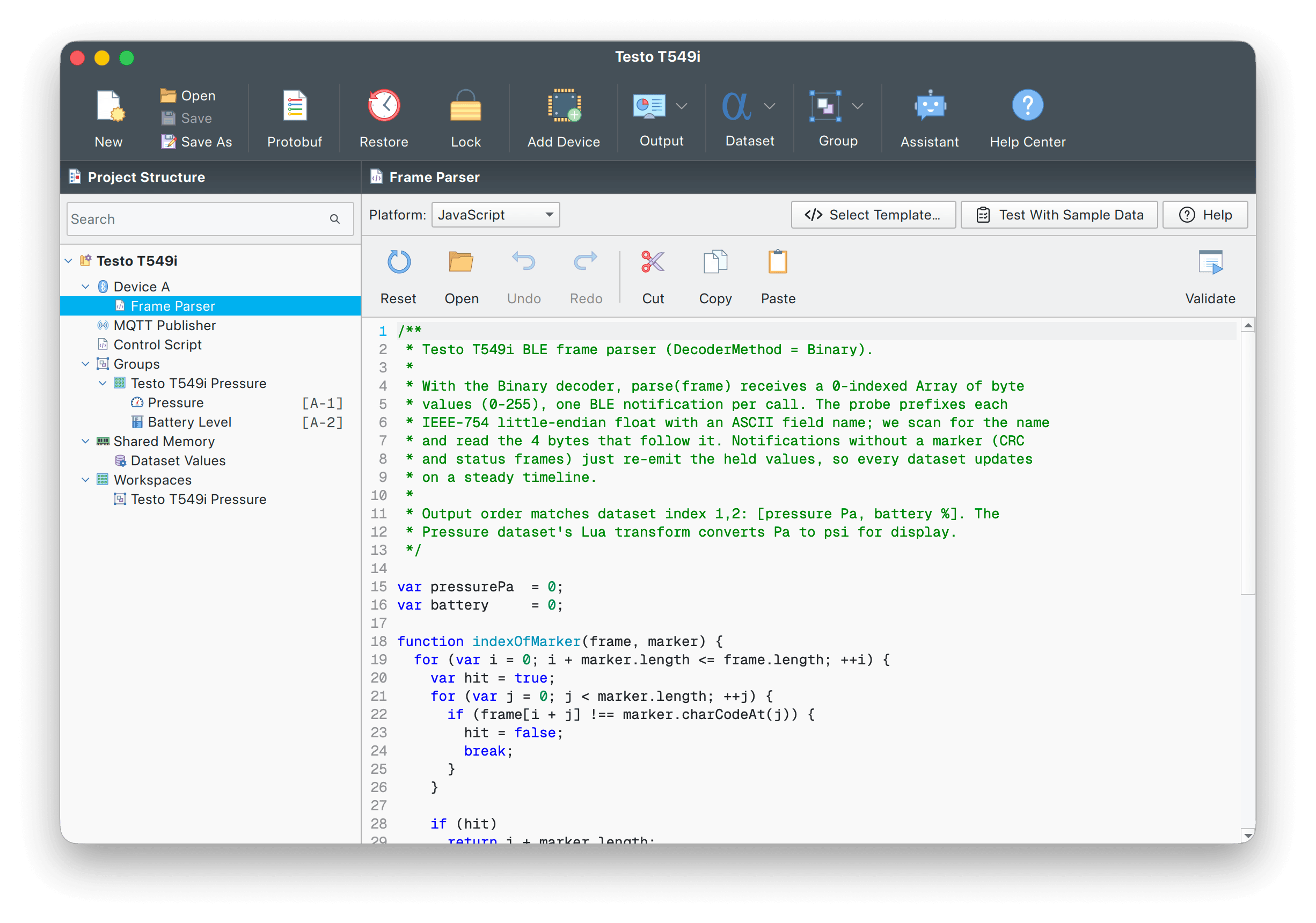1316x923 pixels.
Task: Collapse the Workspaces tree node
Action: [85, 480]
